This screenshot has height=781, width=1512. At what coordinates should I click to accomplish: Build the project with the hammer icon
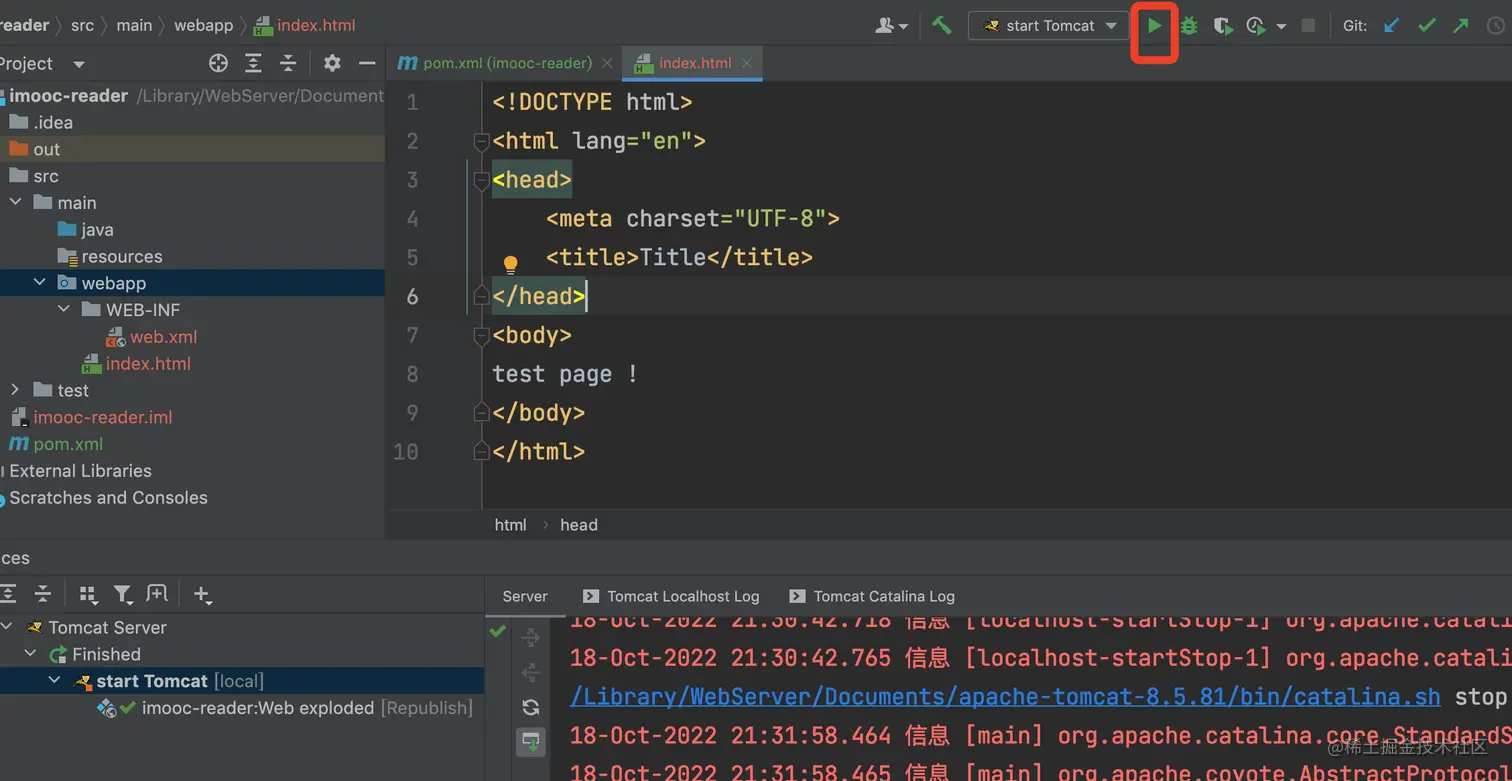pos(941,26)
